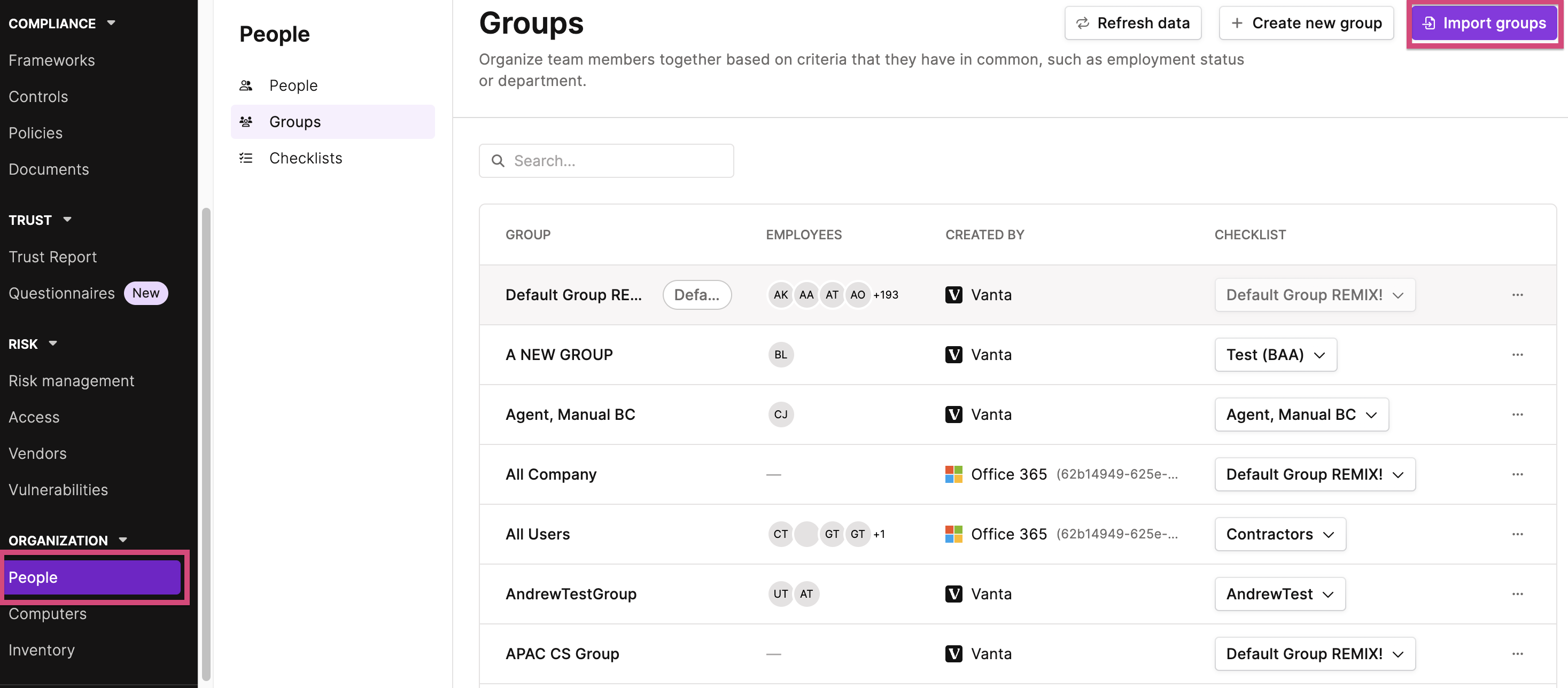The height and width of the screenshot is (688, 1568).
Task: Click the Vanta logo in A NEW GROUP row
Action: 953,355
